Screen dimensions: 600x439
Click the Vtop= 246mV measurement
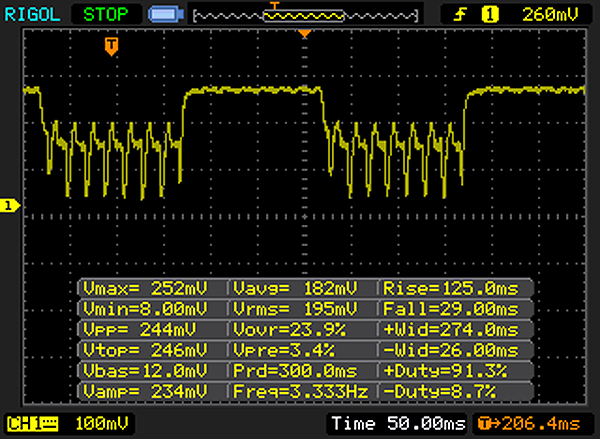pos(145,350)
